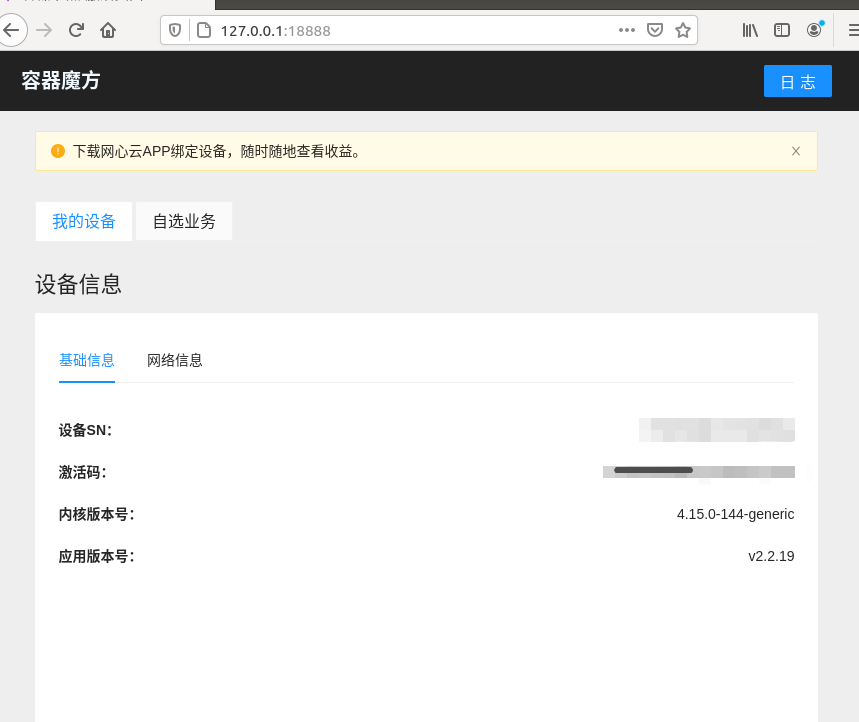The height and width of the screenshot is (722, 859).
Task: Toggle the browser sidebar view
Action: pyautogui.click(x=782, y=30)
